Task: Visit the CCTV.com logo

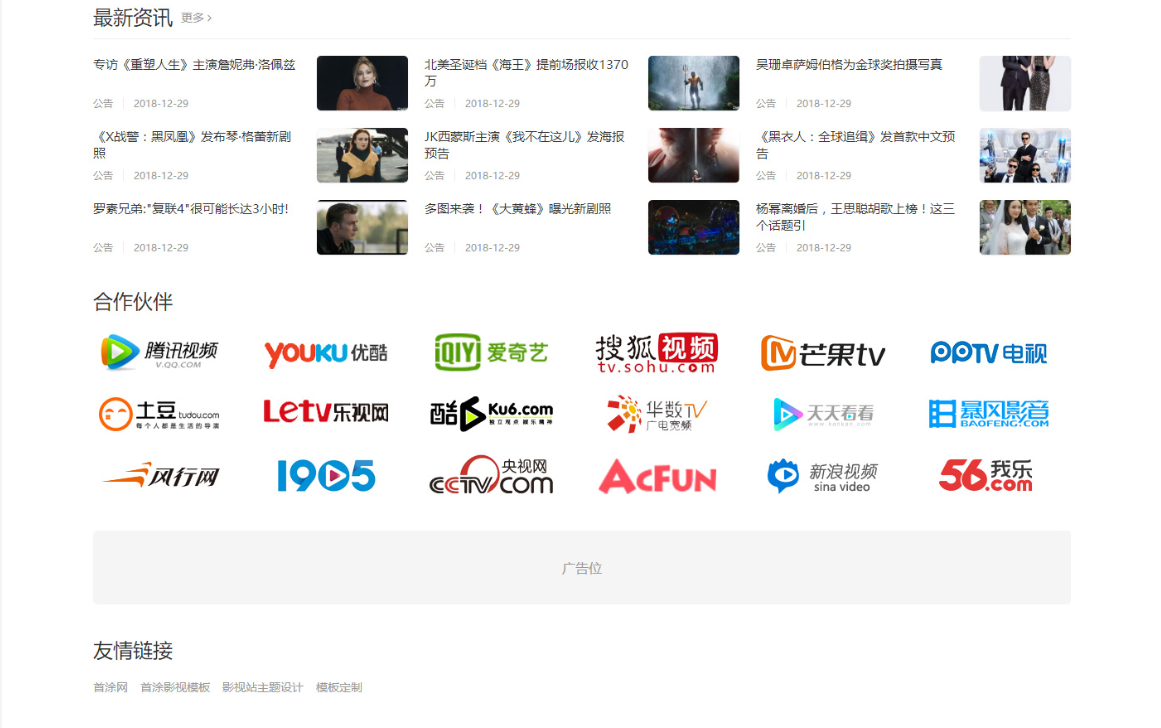Action: point(491,475)
